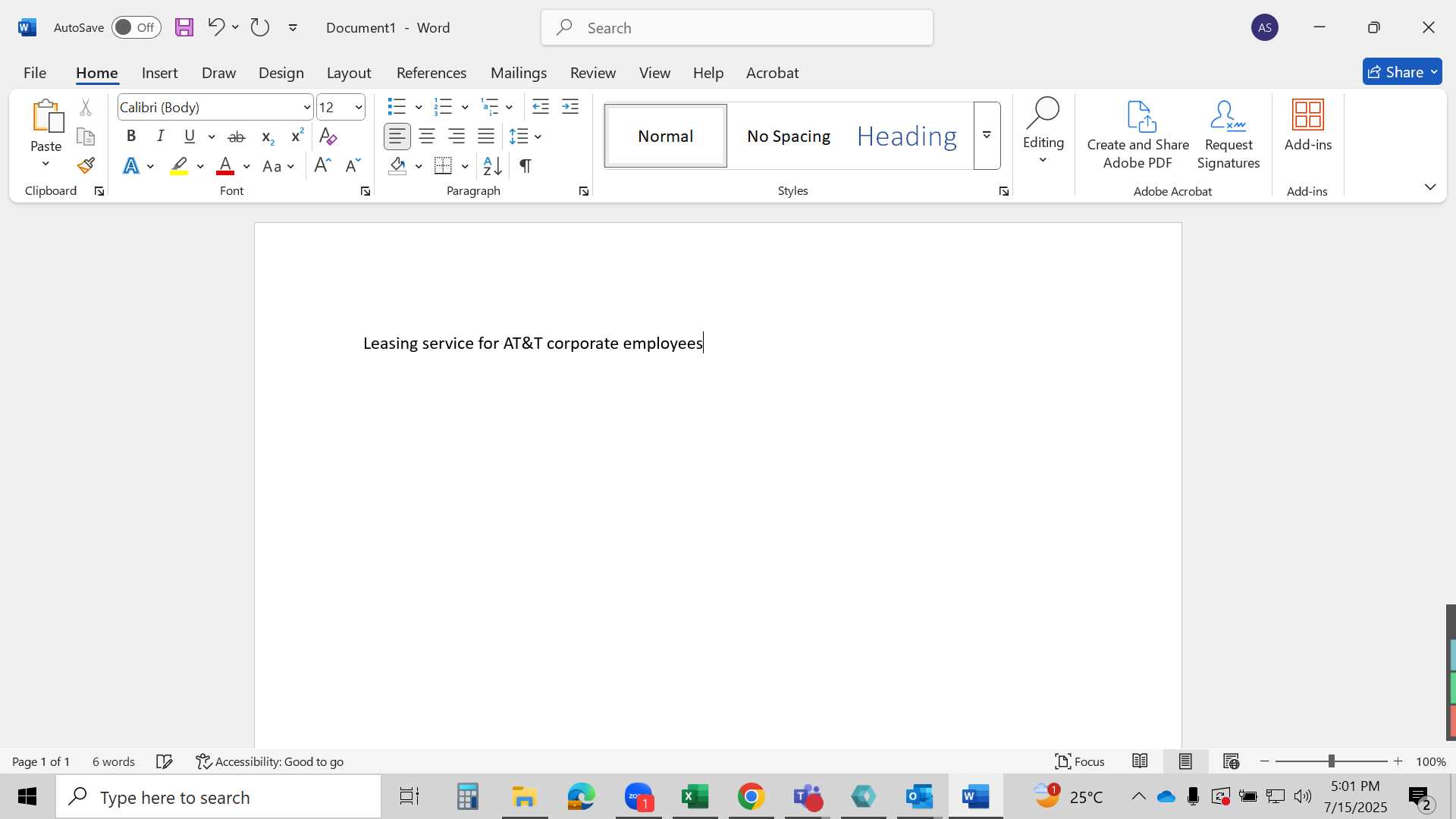This screenshot has height=819, width=1456.
Task: Expand bullet list style options
Action: 419,108
